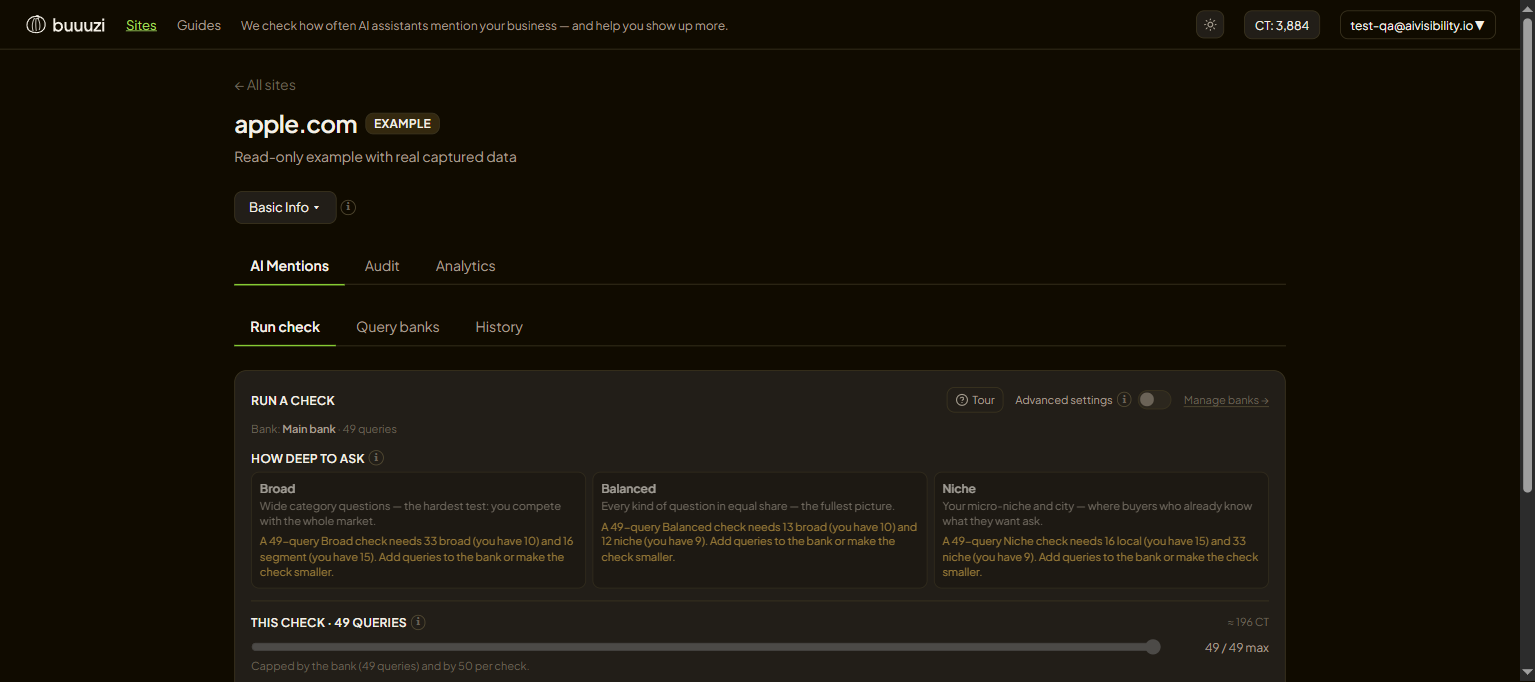Click the buuuzi logo icon
Screen dimensions: 1535x682
point(36,25)
